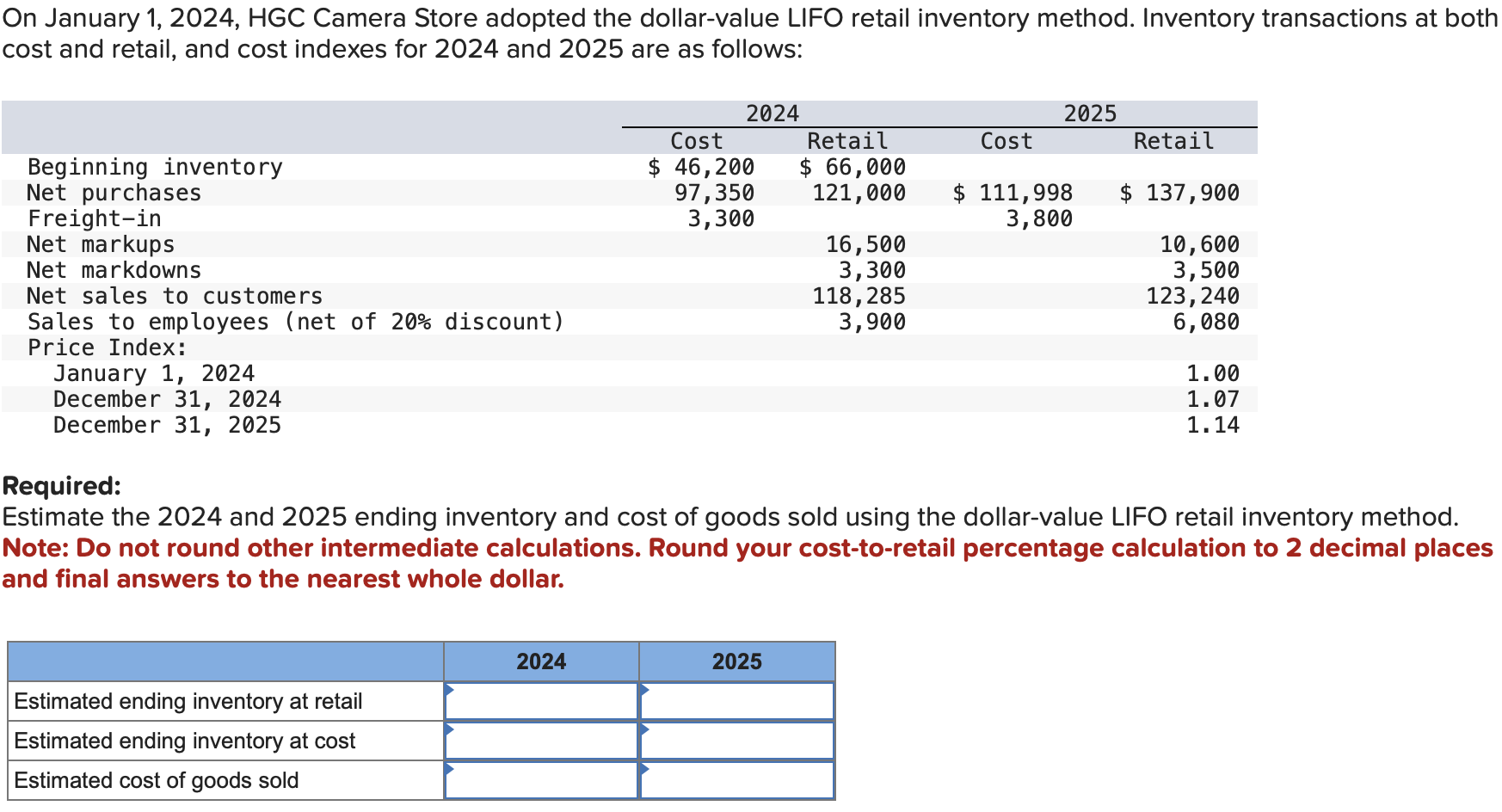The width and height of the screenshot is (1502, 812).
Task: Click the 'Estimated ending inventory at cost' label
Action: [185, 741]
